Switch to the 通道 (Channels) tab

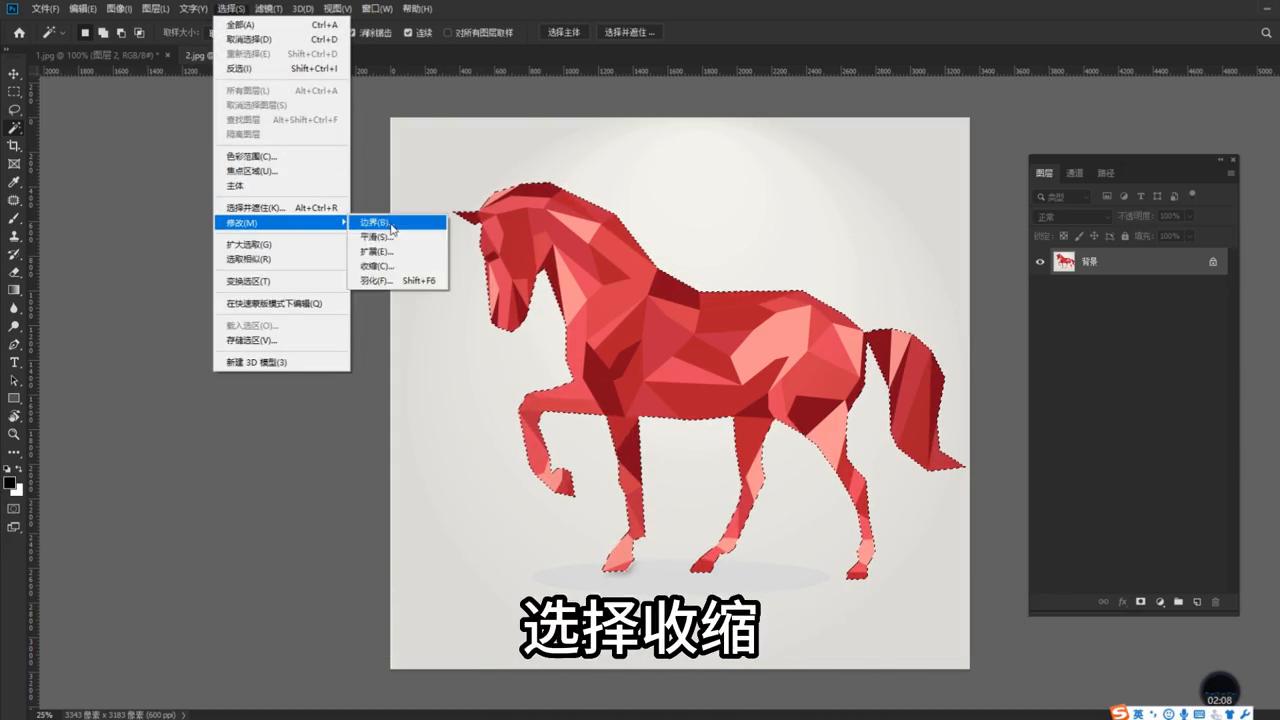pyautogui.click(x=1074, y=173)
